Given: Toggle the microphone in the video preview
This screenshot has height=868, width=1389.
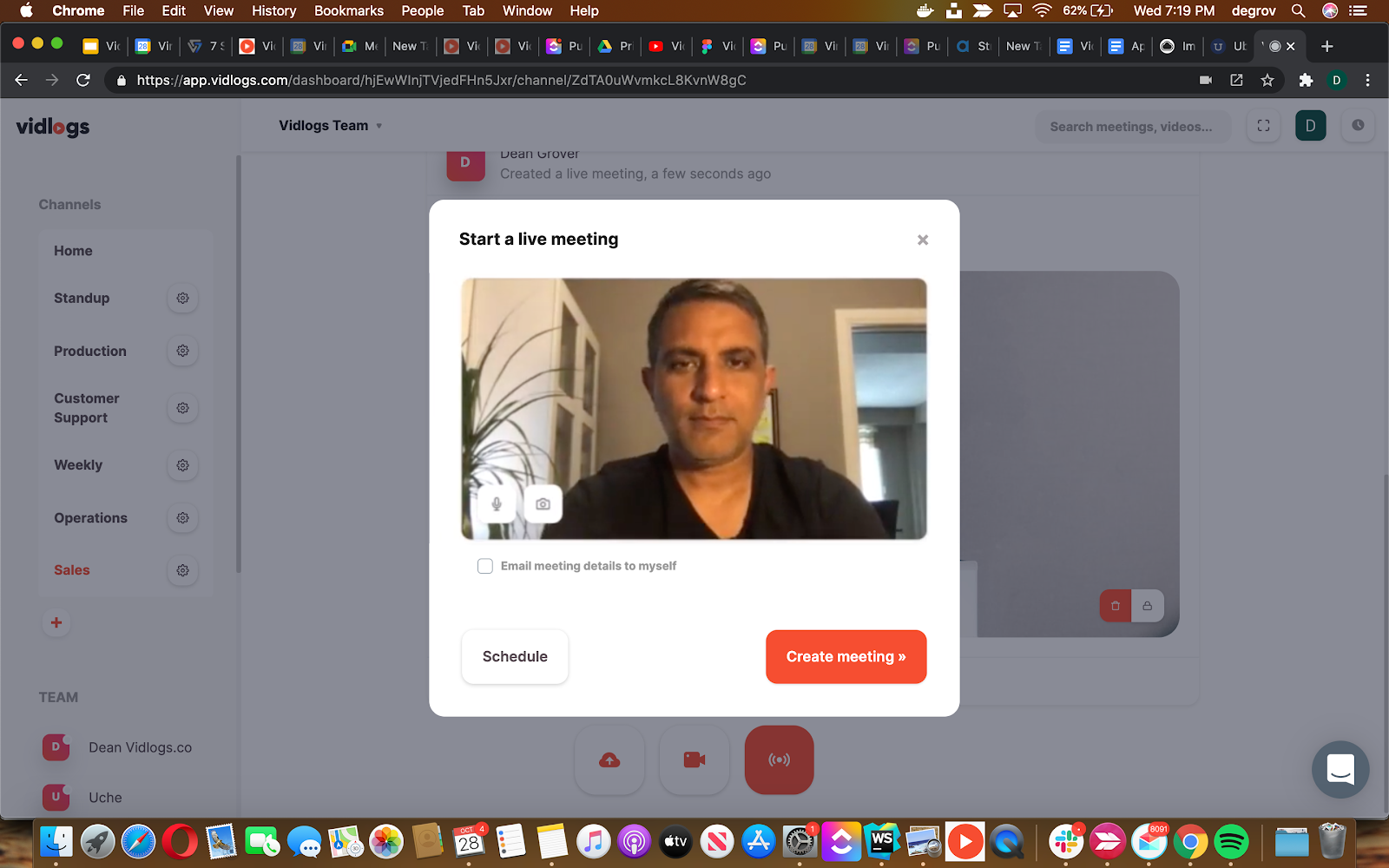Looking at the screenshot, I should click(x=497, y=504).
